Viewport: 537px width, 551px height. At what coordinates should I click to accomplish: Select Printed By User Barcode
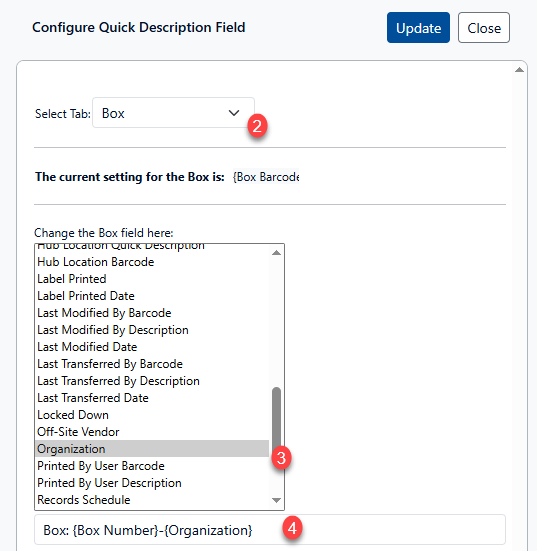click(152, 466)
